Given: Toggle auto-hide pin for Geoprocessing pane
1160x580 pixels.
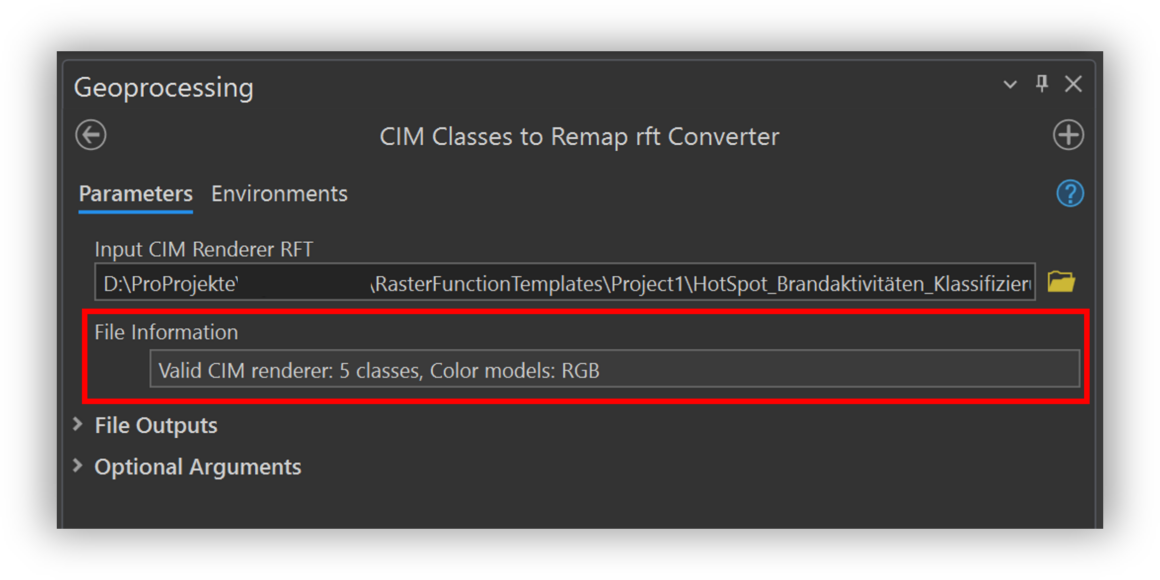Looking at the screenshot, I should [1042, 84].
